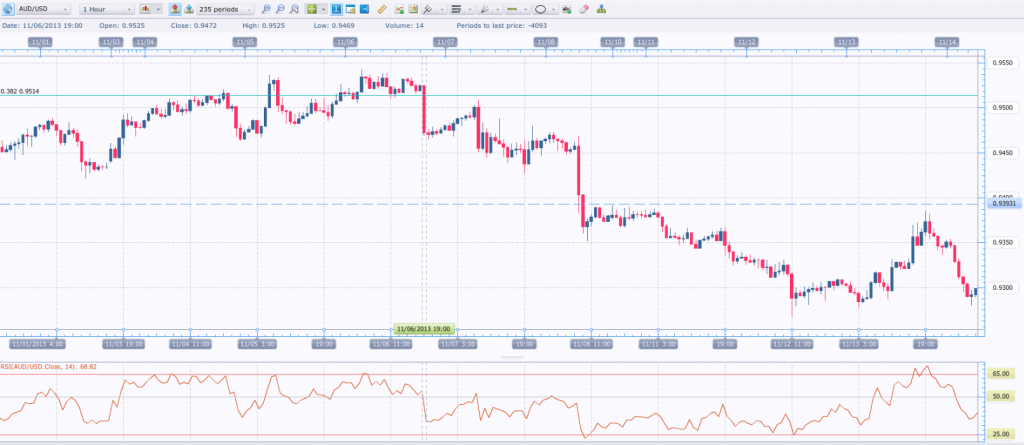Viewport: 1024px width, 445px height.
Task: Click the zoom out magnifier icon
Action: [x=281, y=9]
